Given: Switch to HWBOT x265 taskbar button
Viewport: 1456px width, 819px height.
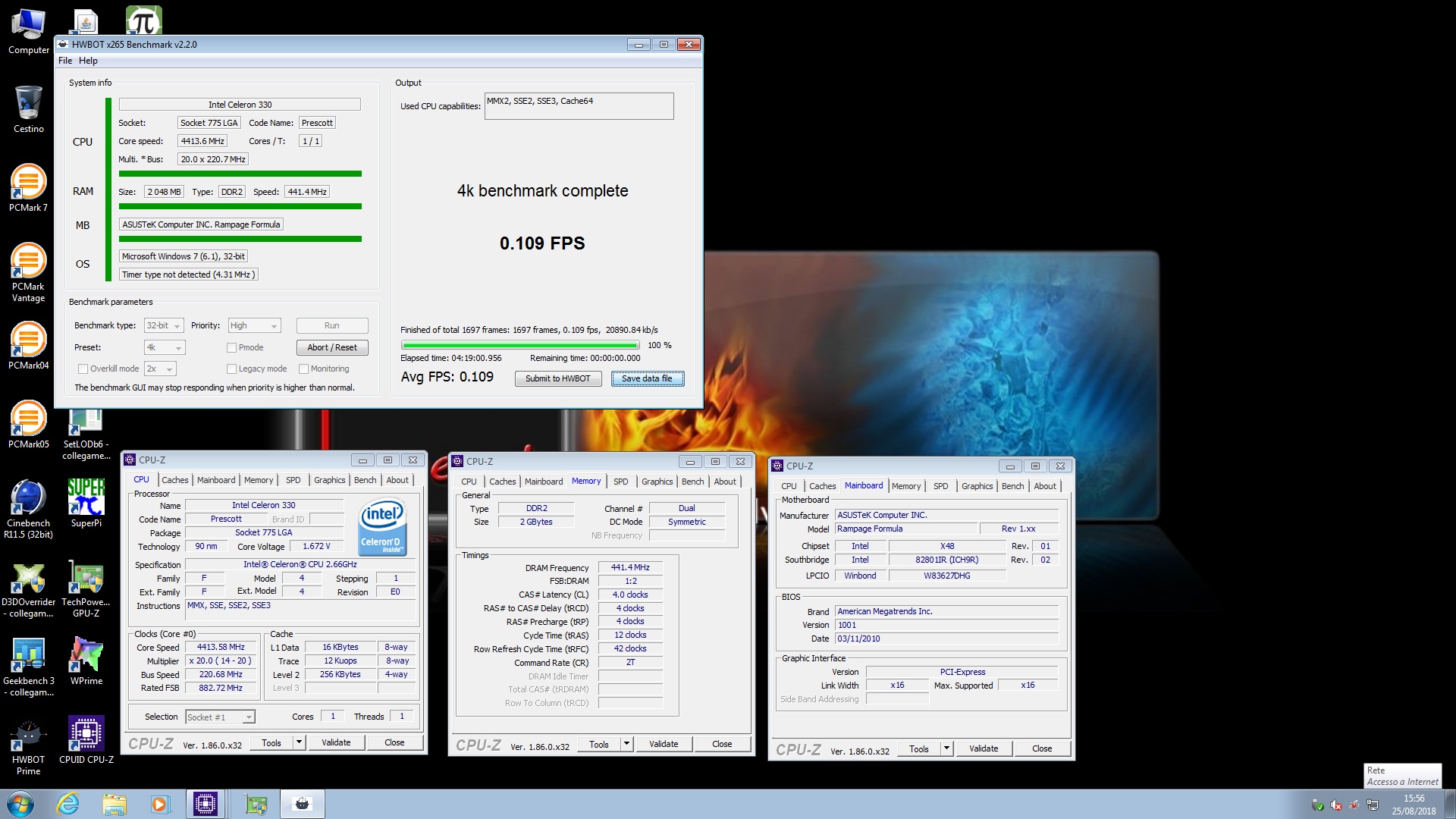Looking at the screenshot, I should coord(303,804).
